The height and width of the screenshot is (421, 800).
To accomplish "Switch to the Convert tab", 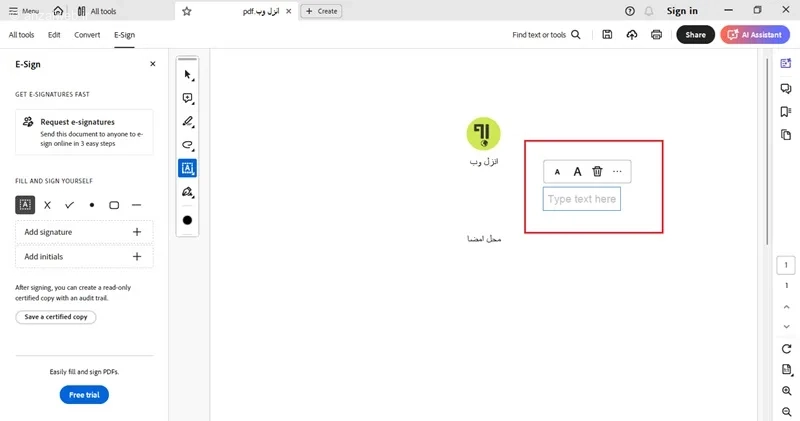I will [87, 35].
